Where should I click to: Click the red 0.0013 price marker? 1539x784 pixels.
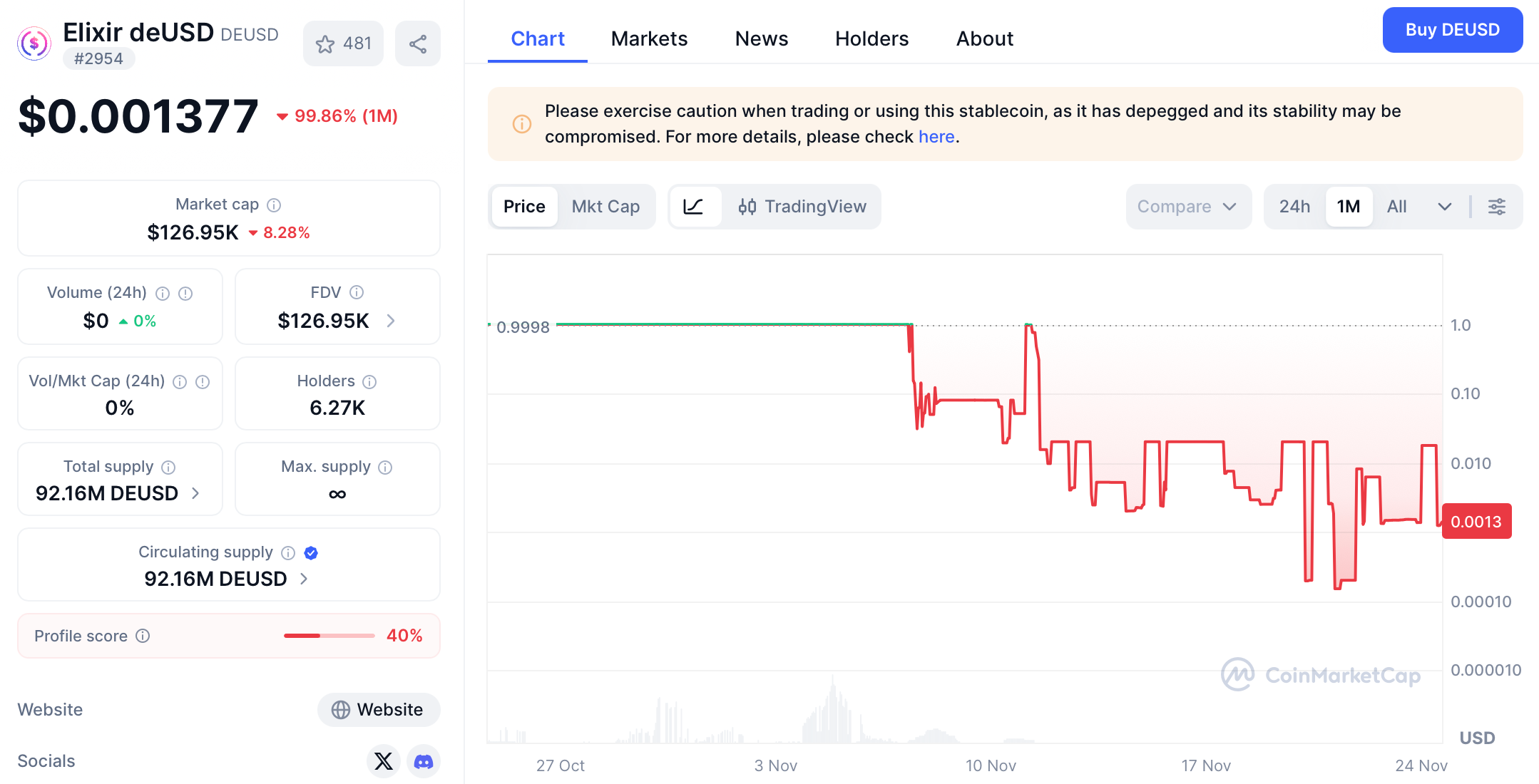pos(1476,521)
